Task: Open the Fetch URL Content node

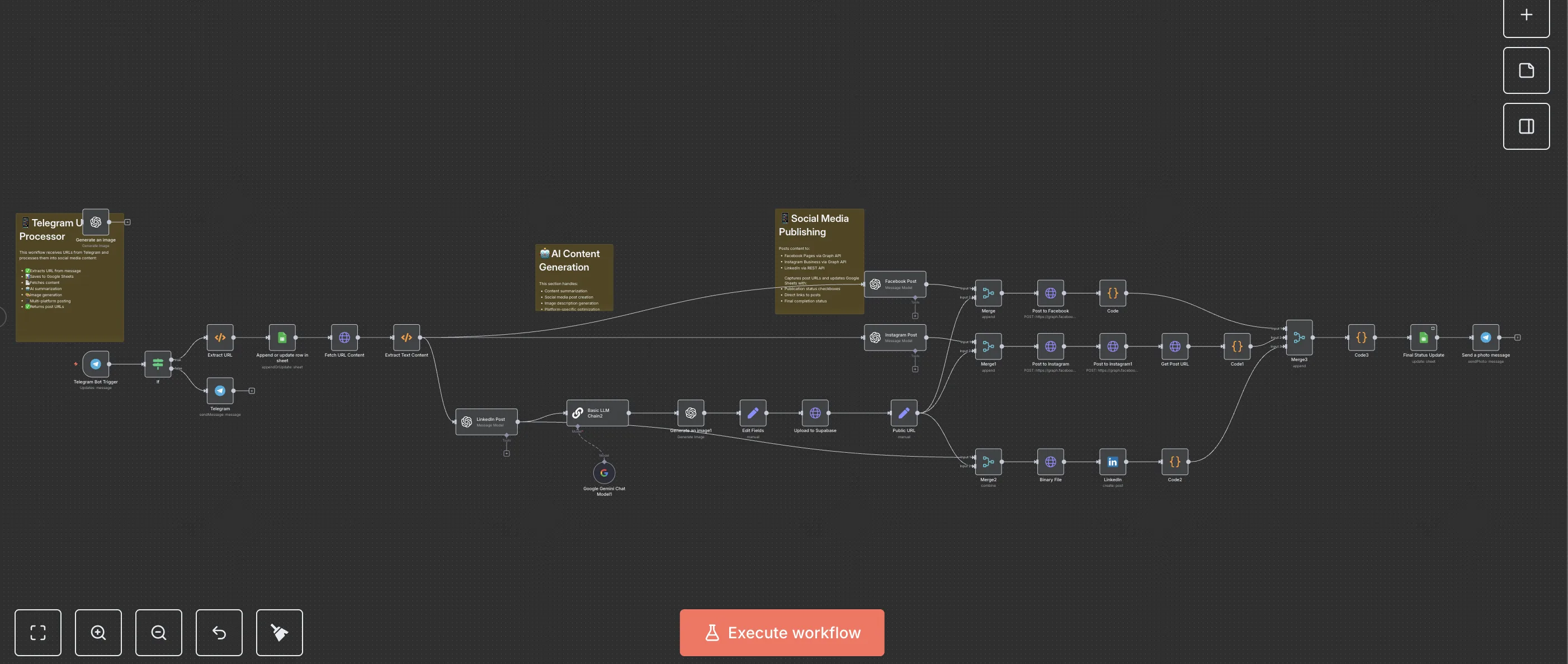Action: 344,337
